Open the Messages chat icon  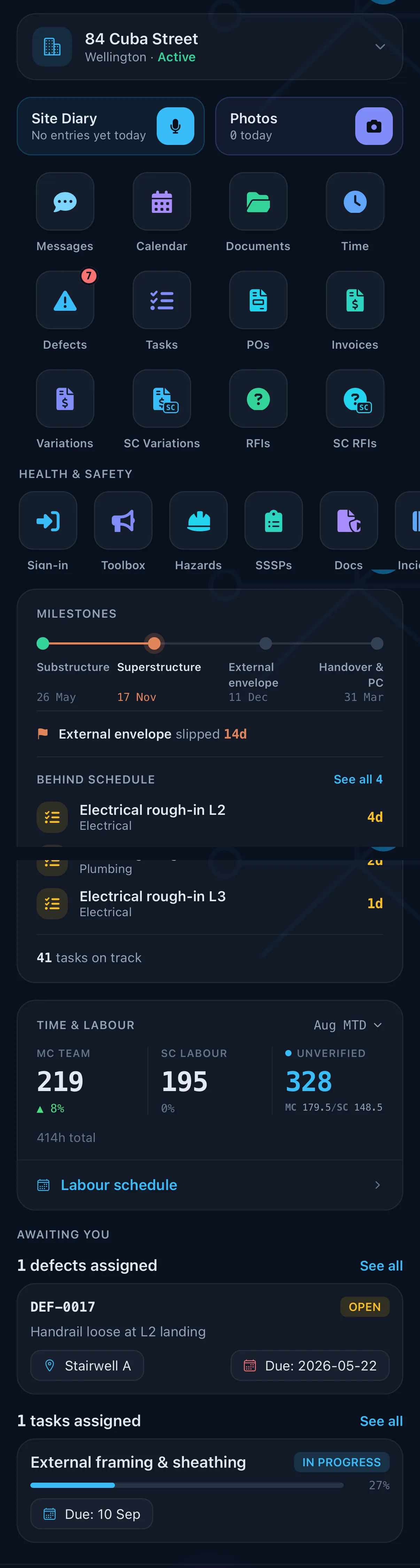(65, 201)
